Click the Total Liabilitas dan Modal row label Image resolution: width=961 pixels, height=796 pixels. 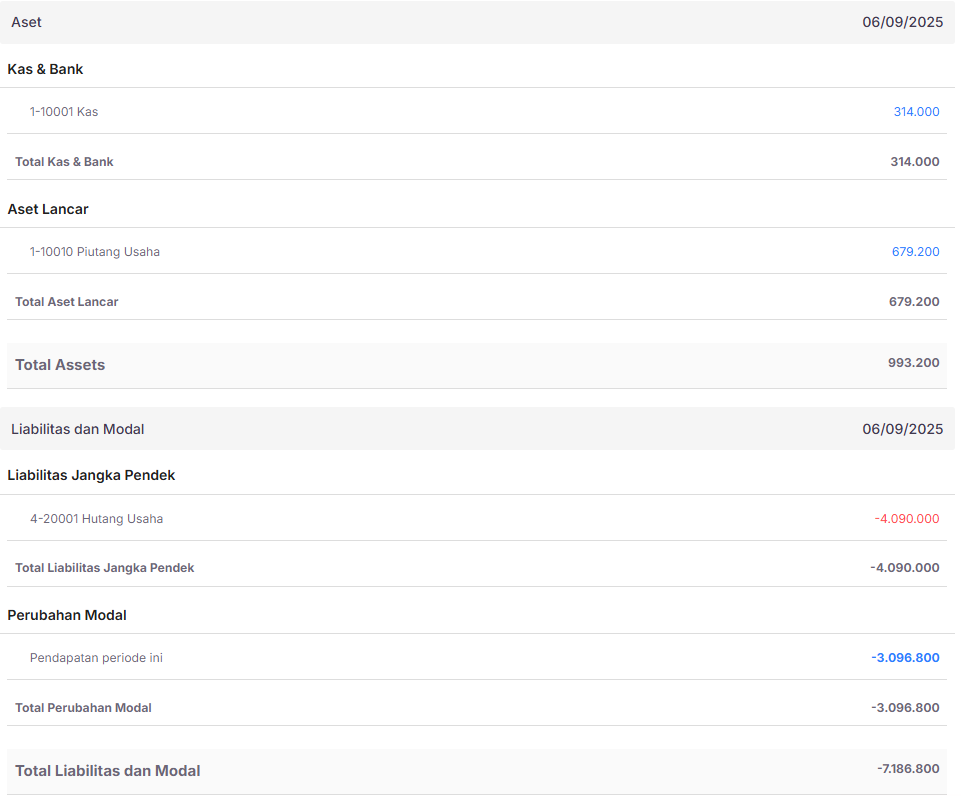108,771
